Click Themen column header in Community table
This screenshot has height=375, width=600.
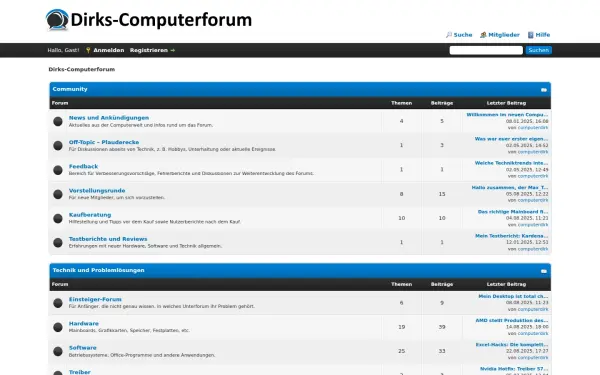401,103
